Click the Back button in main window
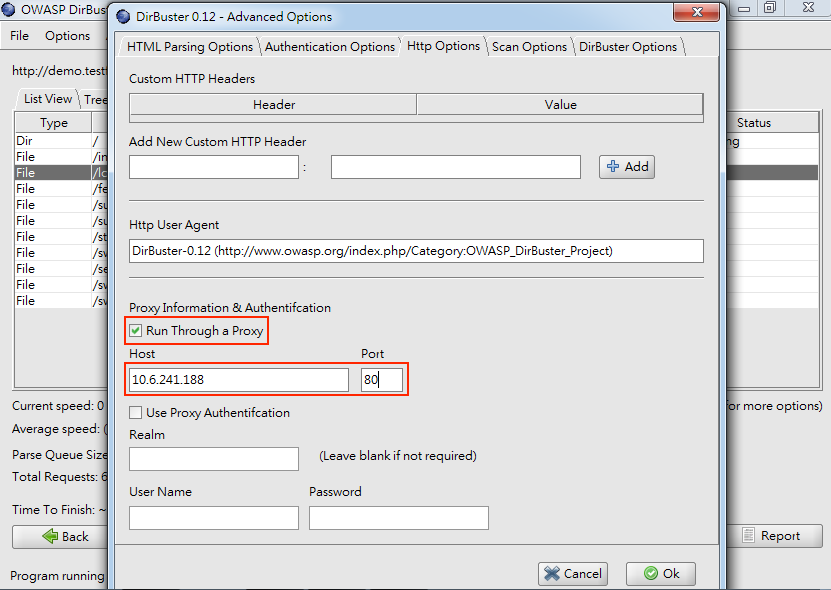 pyautogui.click(x=60, y=536)
